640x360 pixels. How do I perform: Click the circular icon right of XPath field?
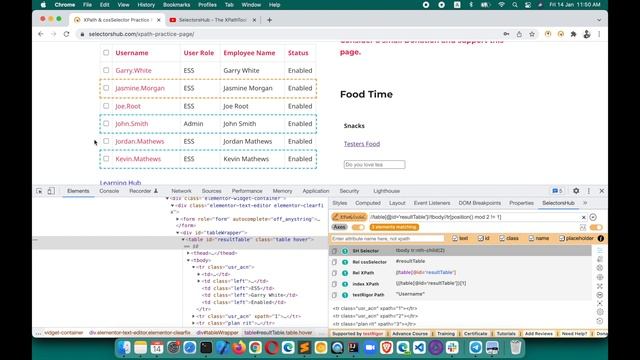click(x=593, y=217)
